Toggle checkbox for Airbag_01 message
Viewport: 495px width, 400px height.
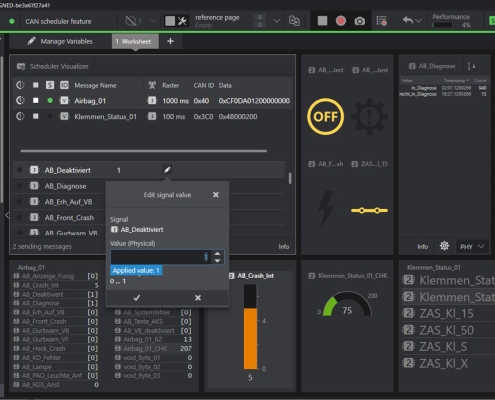tap(36, 100)
